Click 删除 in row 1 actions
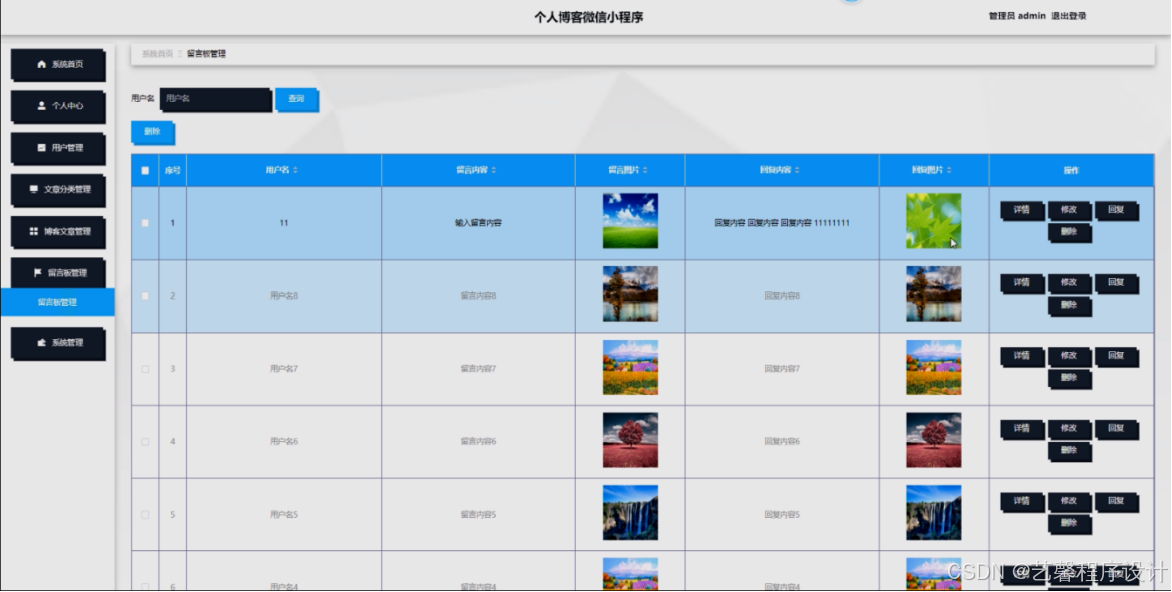Viewport: 1172px width, 592px height. point(1069,233)
